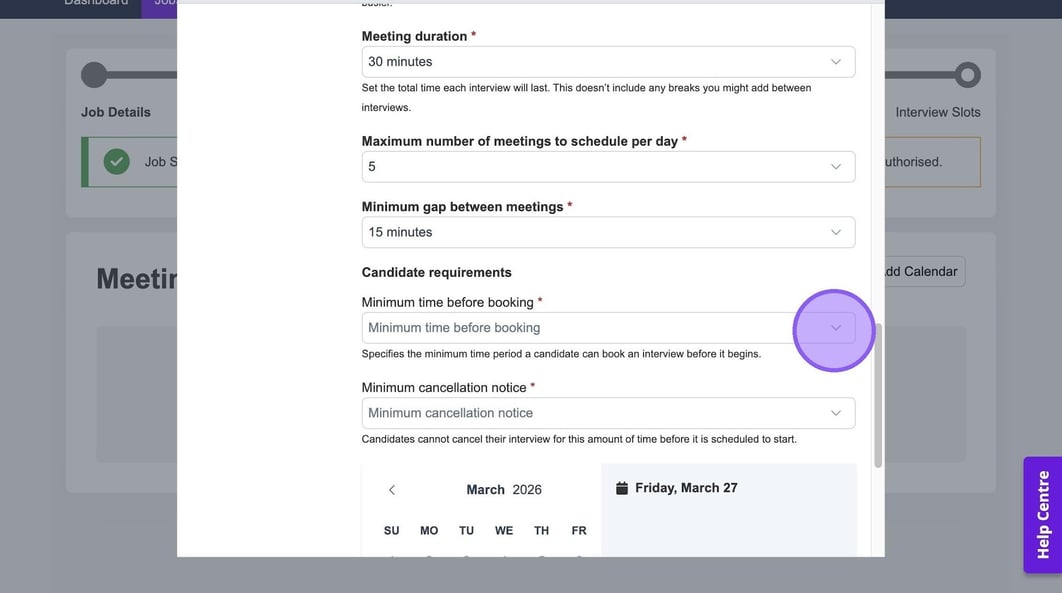Click the Interview Slots step circle

click(967, 75)
